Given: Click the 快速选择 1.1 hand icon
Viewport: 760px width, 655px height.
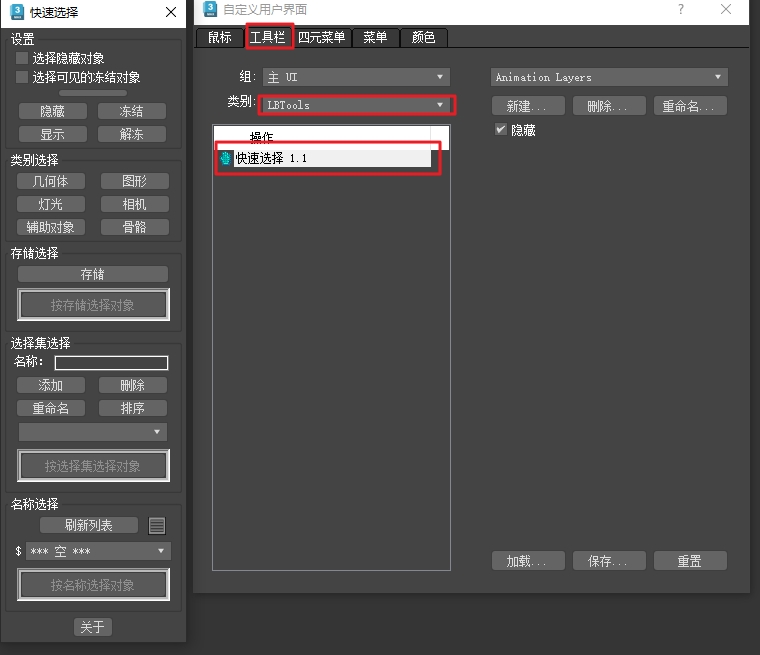Looking at the screenshot, I should point(225,158).
